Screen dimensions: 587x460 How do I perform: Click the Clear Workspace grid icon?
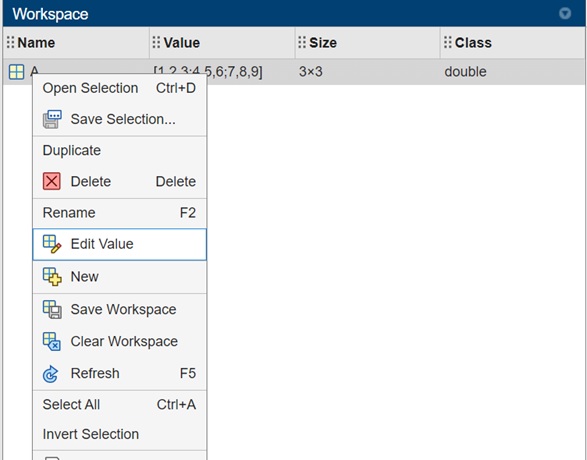pos(52,341)
